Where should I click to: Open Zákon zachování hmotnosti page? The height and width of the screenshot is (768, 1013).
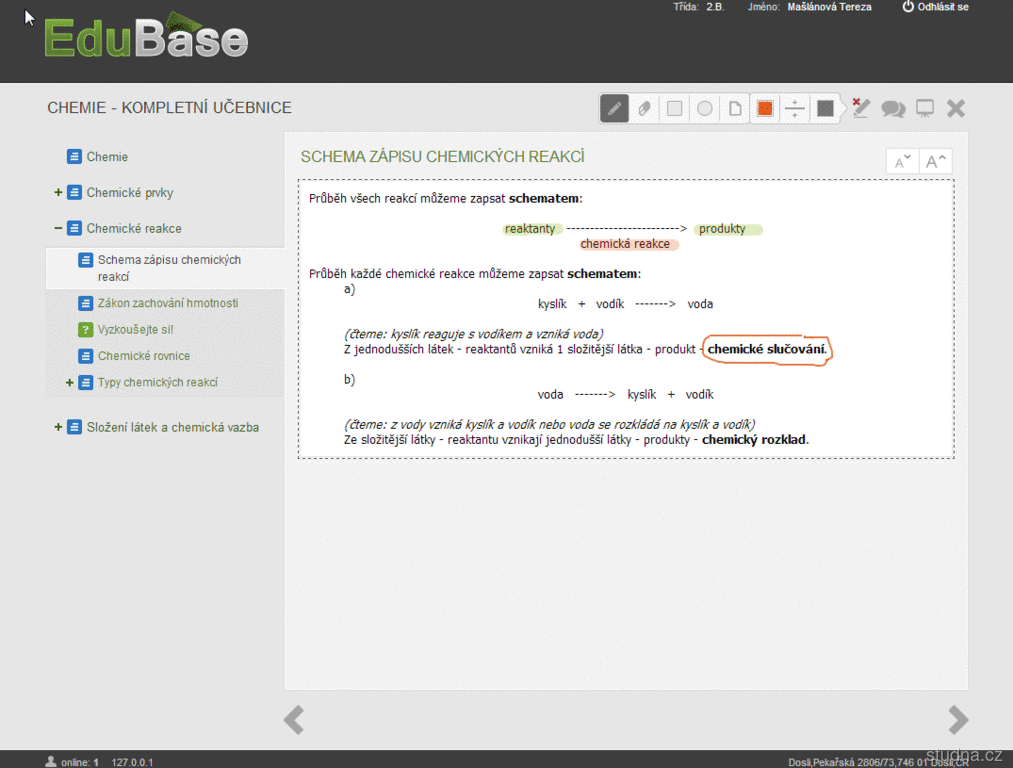coord(168,303)
